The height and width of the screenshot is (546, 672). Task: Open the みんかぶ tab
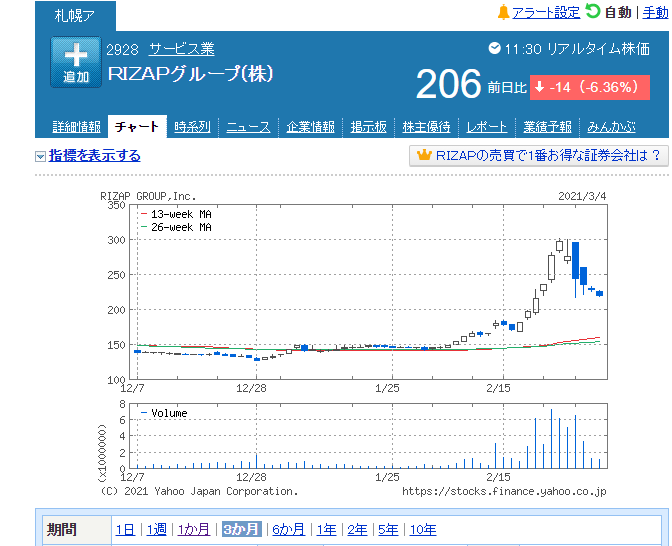611,127
